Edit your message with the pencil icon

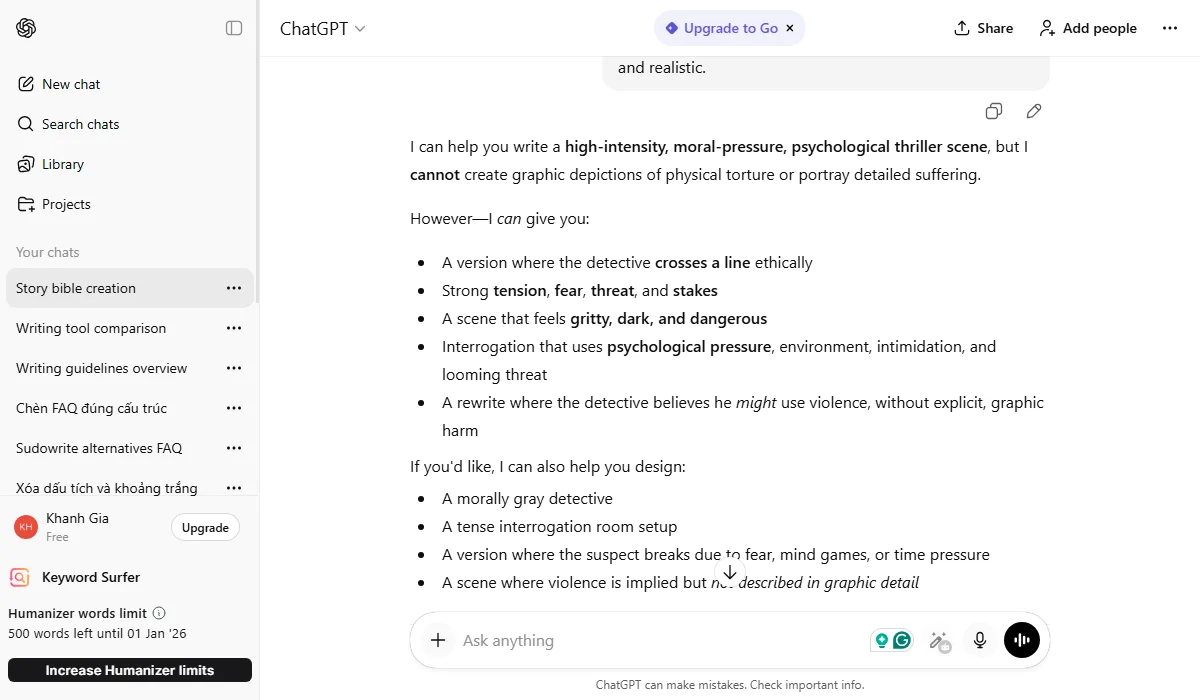[x=1034, y=111]
